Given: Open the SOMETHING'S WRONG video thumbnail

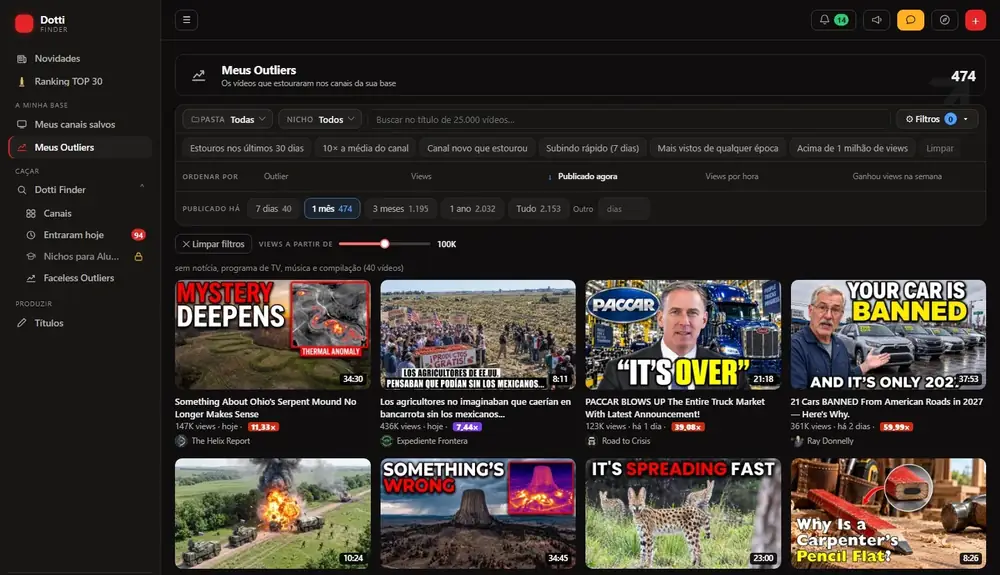Looking at the screenshot, I should pyautogui.click(x=478, y=513).
